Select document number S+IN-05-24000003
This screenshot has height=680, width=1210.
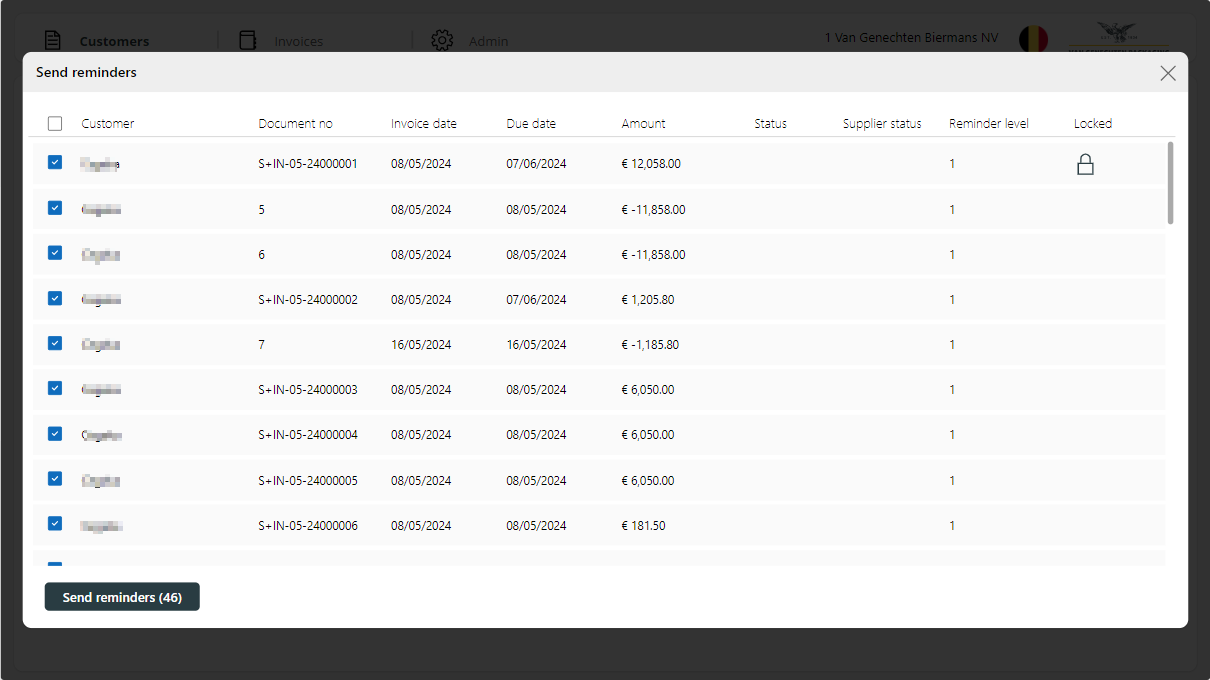tap(308, 390)
